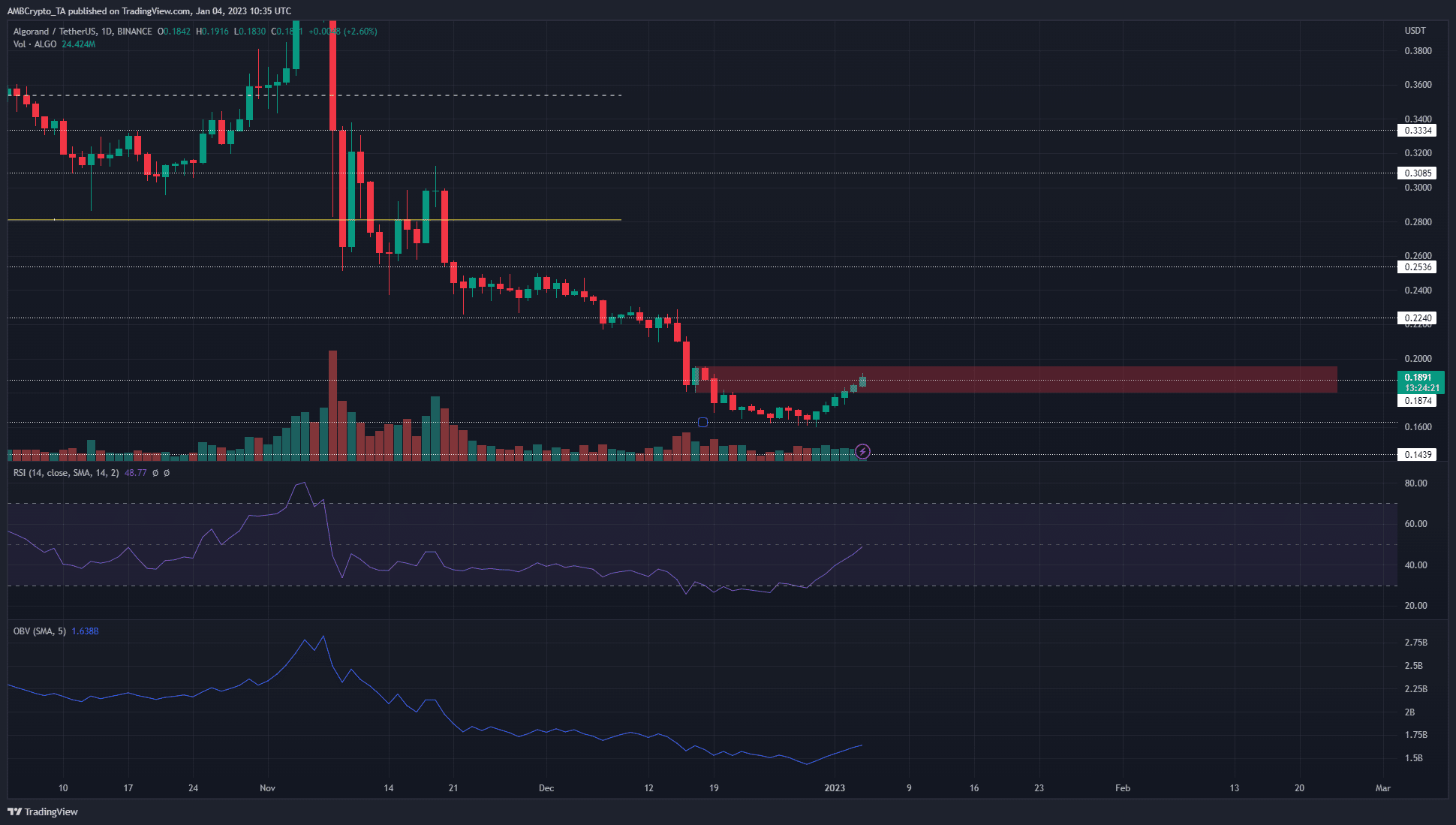Click the 0.3800 price axis tick
The image size is (1456, 825).
(1418, 51)
